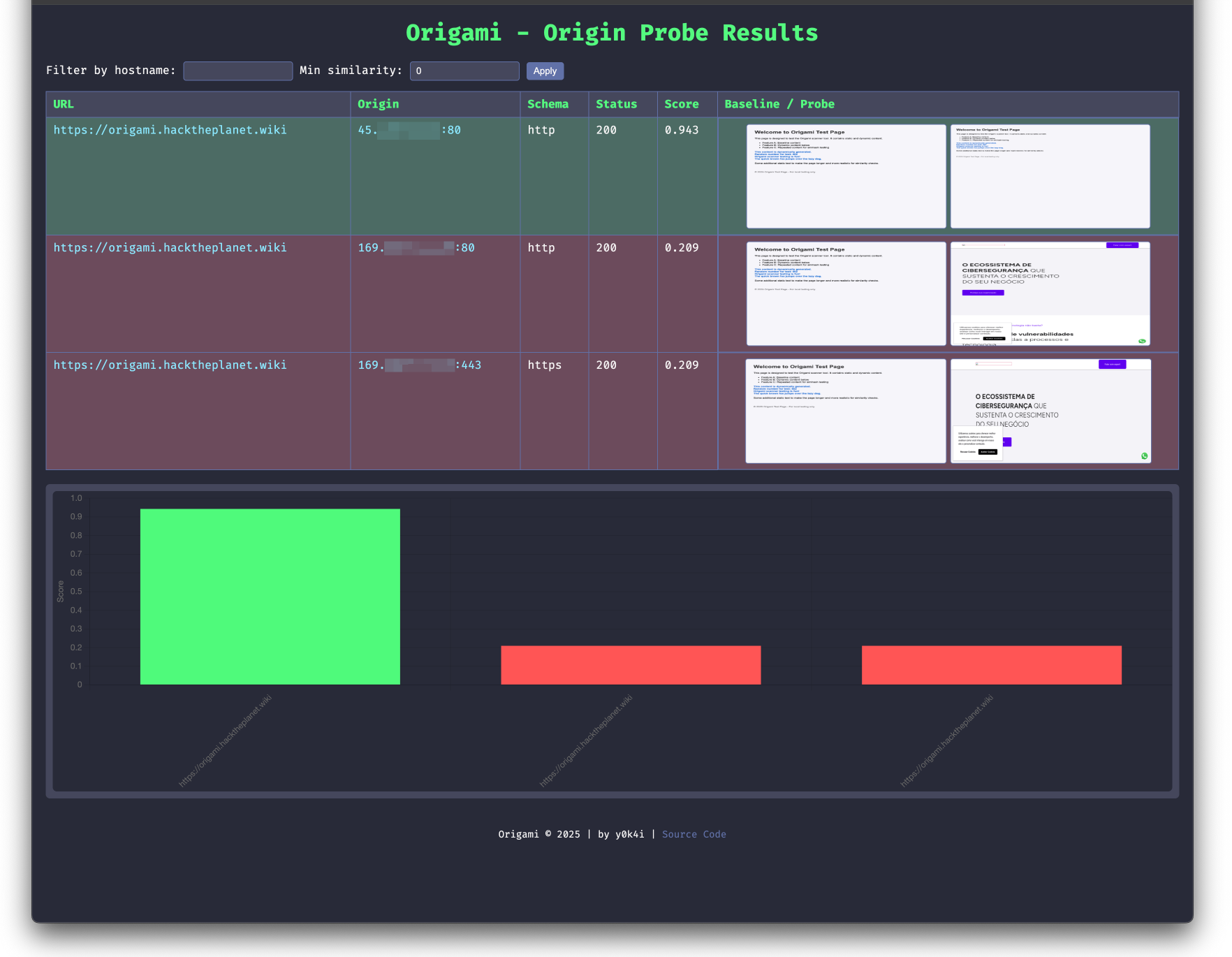Click the middle red bar in the chart
Screen dimensions: 1232x957
click(x=631, y=665)
